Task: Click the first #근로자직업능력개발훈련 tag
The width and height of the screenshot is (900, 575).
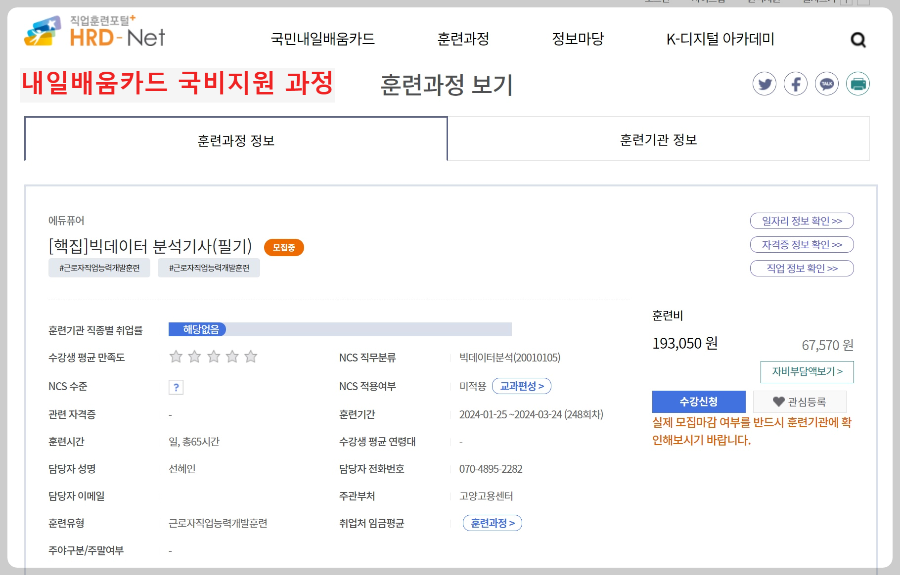Action: tap(99, 268)
